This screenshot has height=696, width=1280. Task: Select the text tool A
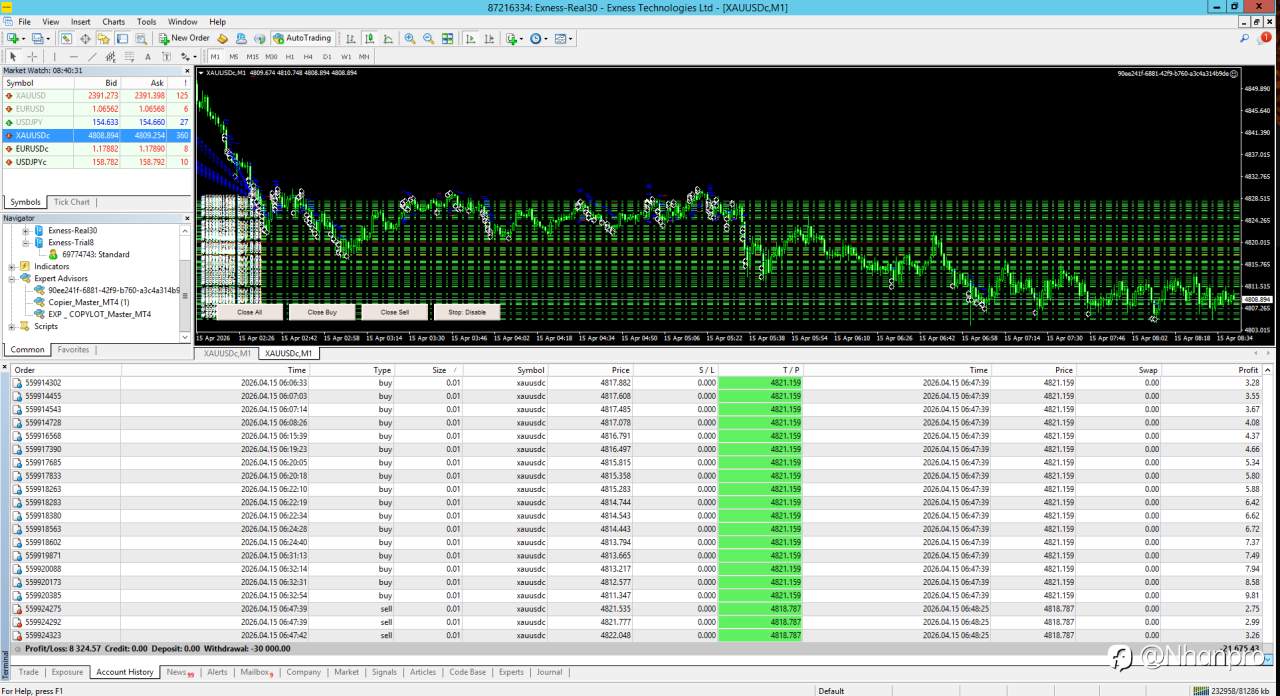148,56
